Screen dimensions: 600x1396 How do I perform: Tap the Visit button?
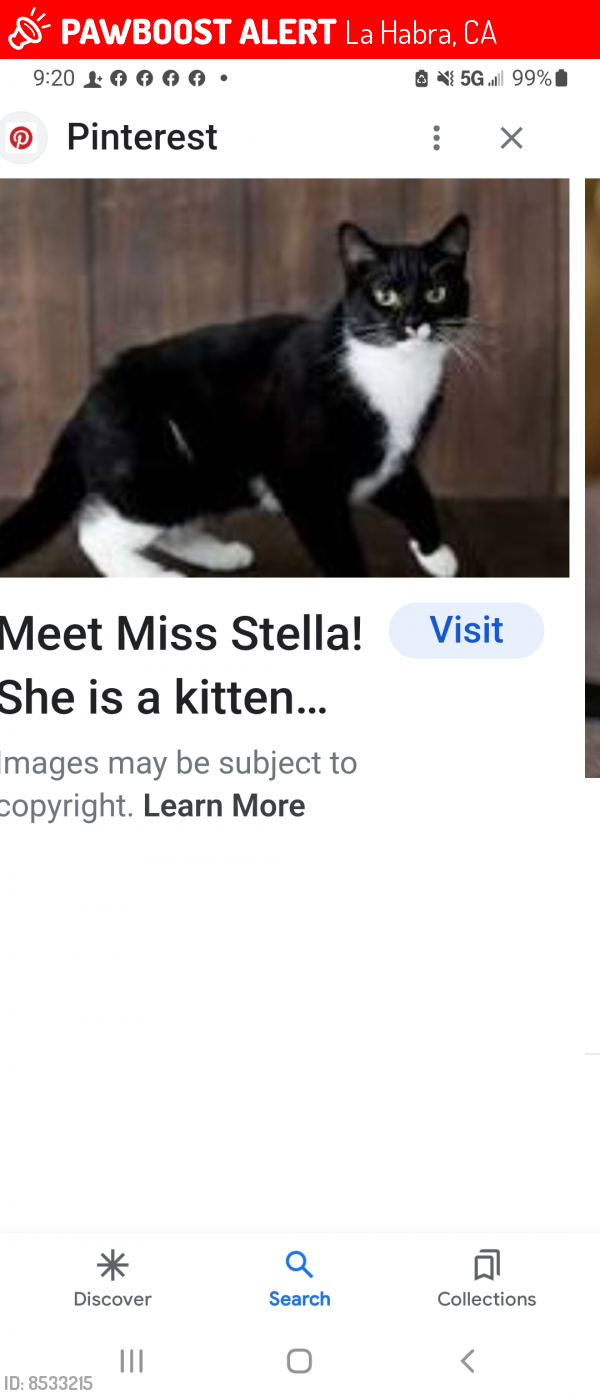[466, 630]
